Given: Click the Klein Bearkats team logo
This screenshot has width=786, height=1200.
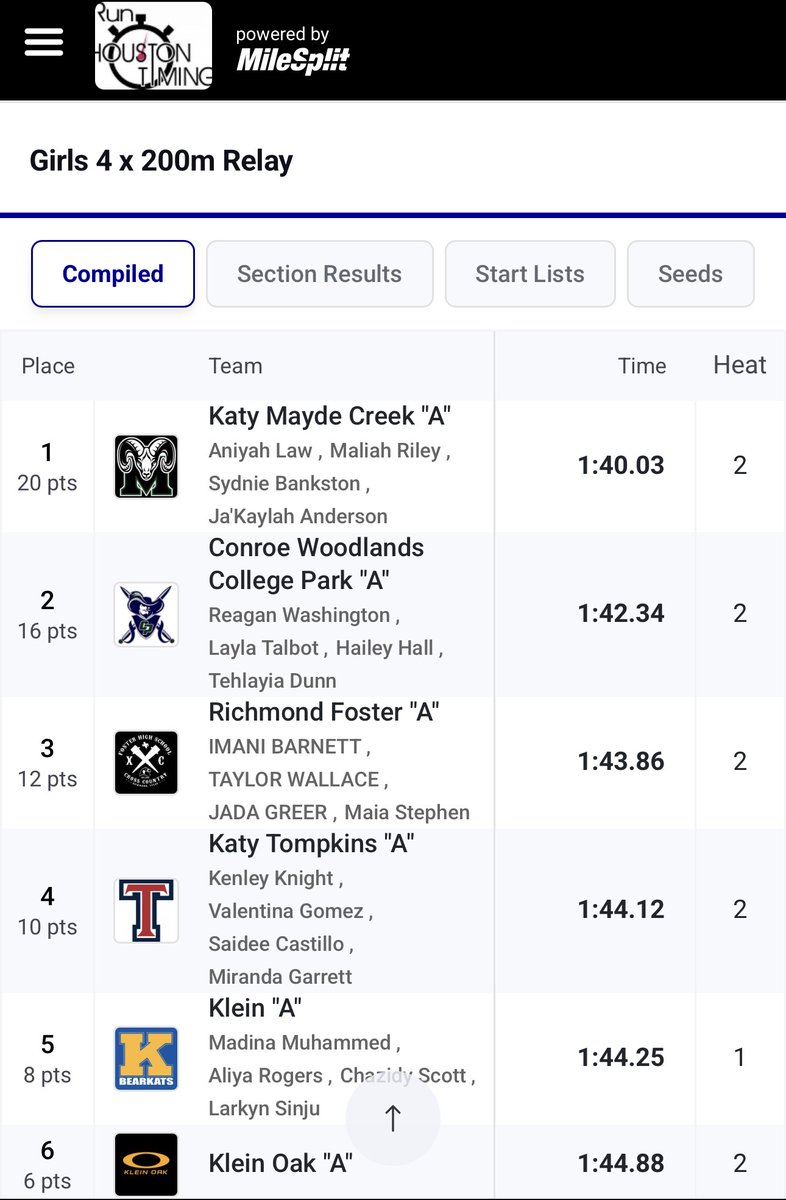Looking at the screenshot, I should pyautogui.click(x=146, y=1058).
